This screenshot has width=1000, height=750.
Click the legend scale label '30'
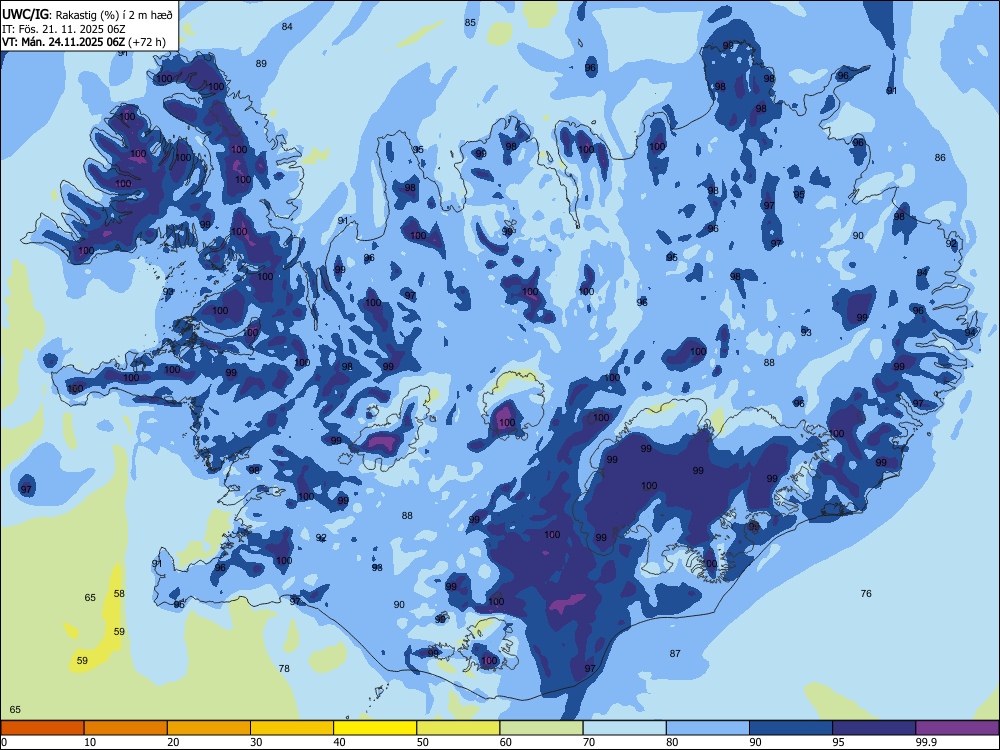click(x=256, y=742)
